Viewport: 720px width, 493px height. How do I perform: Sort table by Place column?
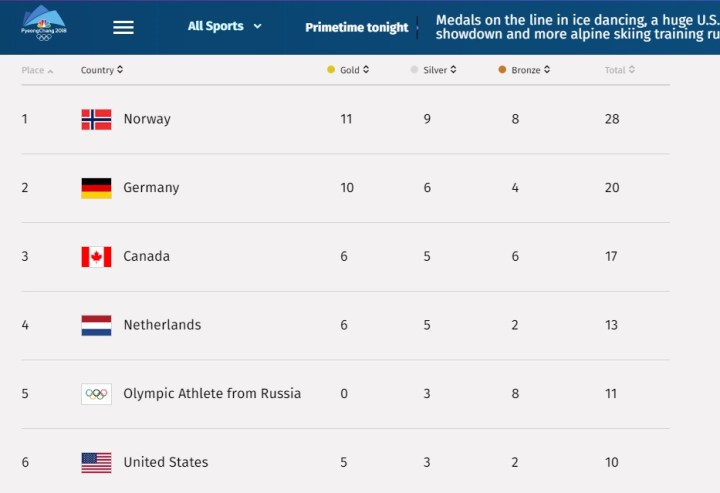37,70
